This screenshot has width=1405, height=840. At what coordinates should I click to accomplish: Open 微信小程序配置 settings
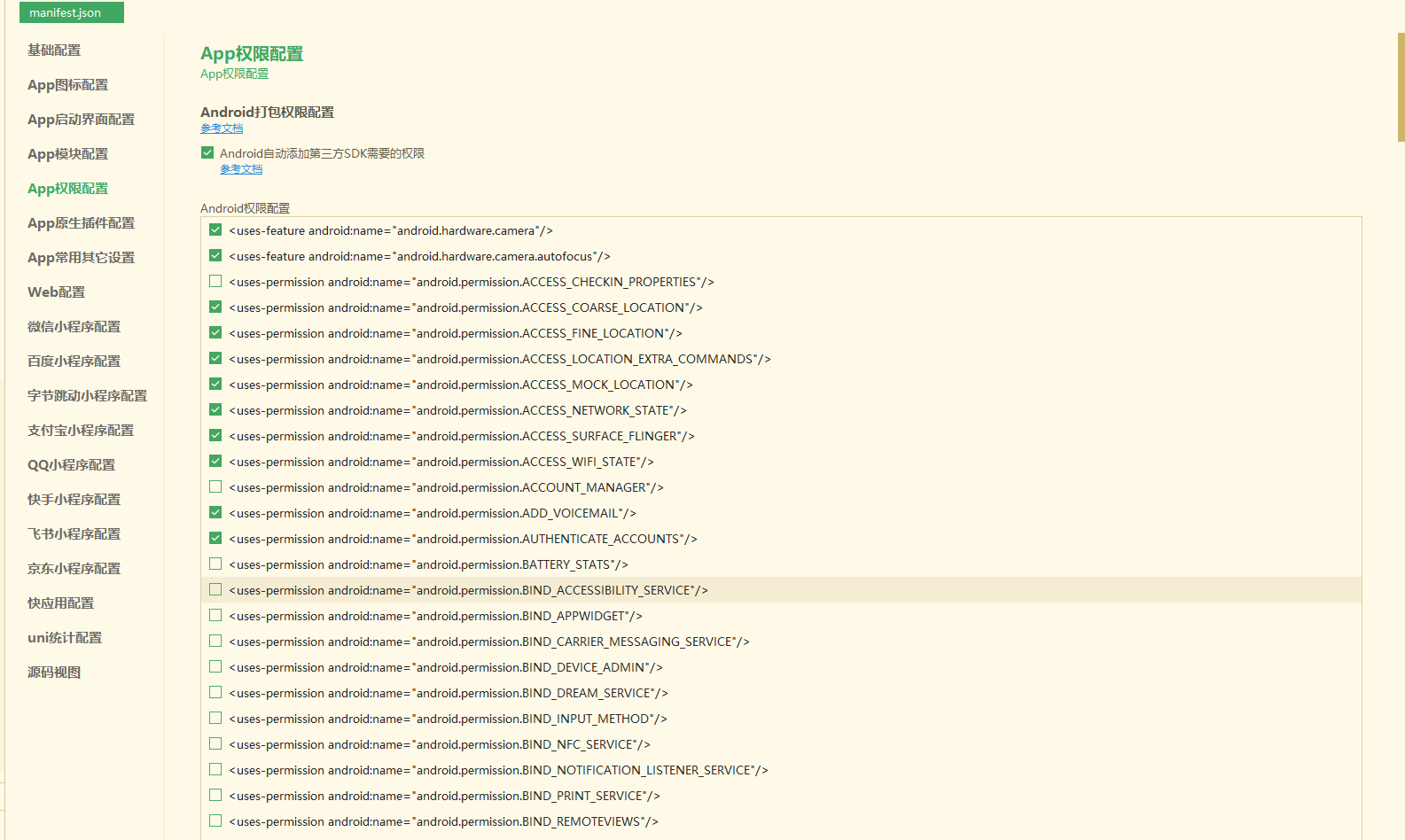tap(74, 327)
